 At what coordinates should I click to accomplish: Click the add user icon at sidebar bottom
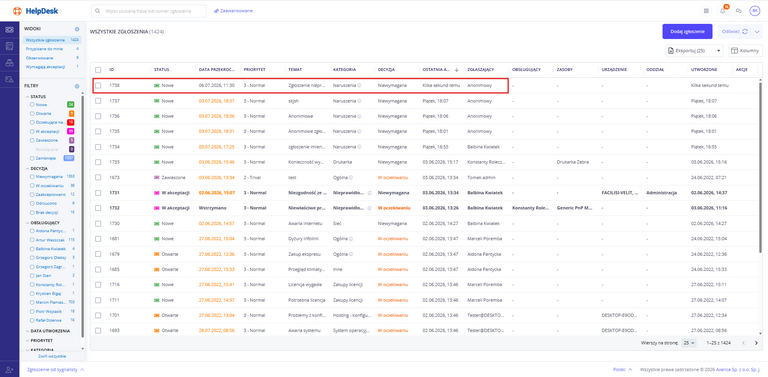click(9, 369)
